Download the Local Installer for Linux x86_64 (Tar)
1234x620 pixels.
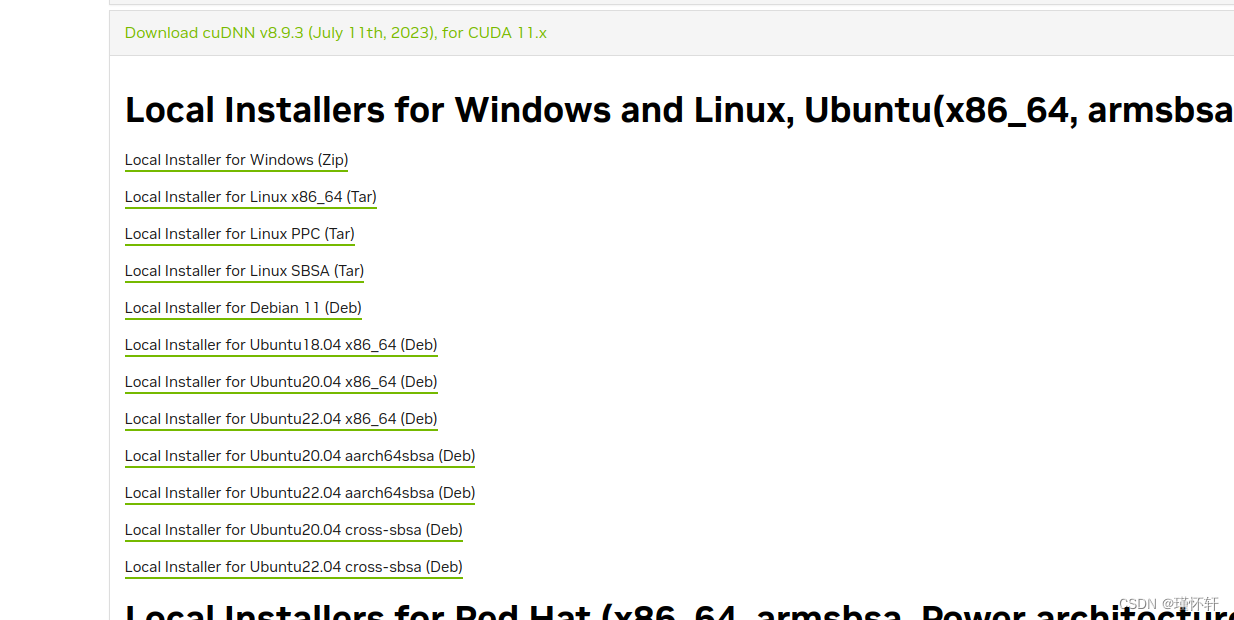click(x=250, y=197)
